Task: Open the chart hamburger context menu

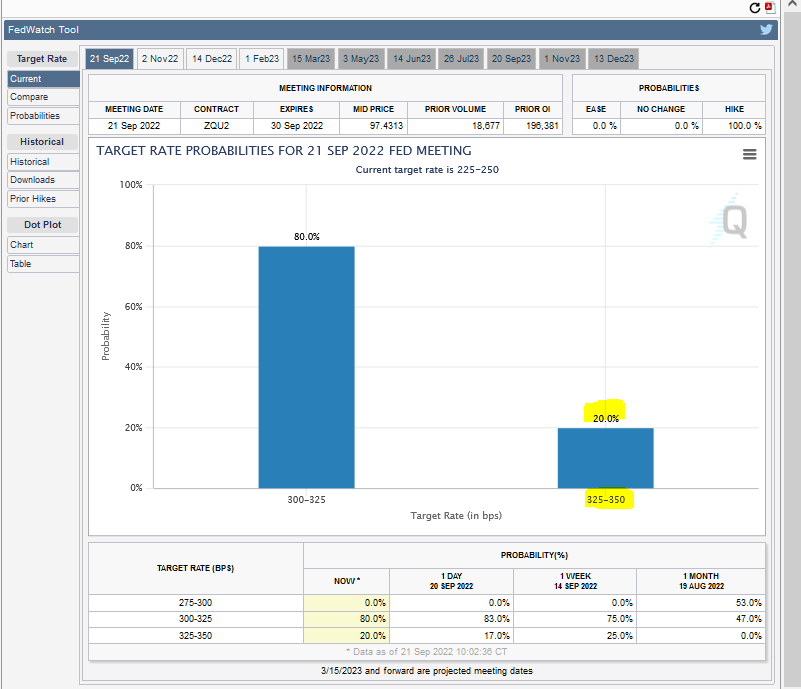Action: (x=749, y=154)
